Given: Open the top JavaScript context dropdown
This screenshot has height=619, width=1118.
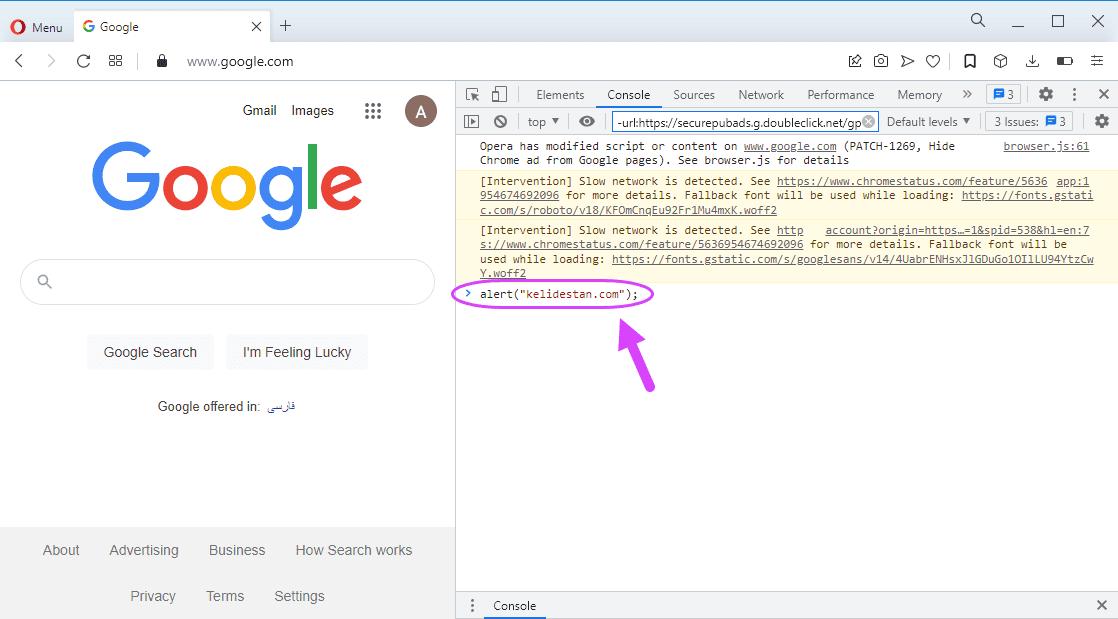Looking at the screenshot, I should [543, 122].
